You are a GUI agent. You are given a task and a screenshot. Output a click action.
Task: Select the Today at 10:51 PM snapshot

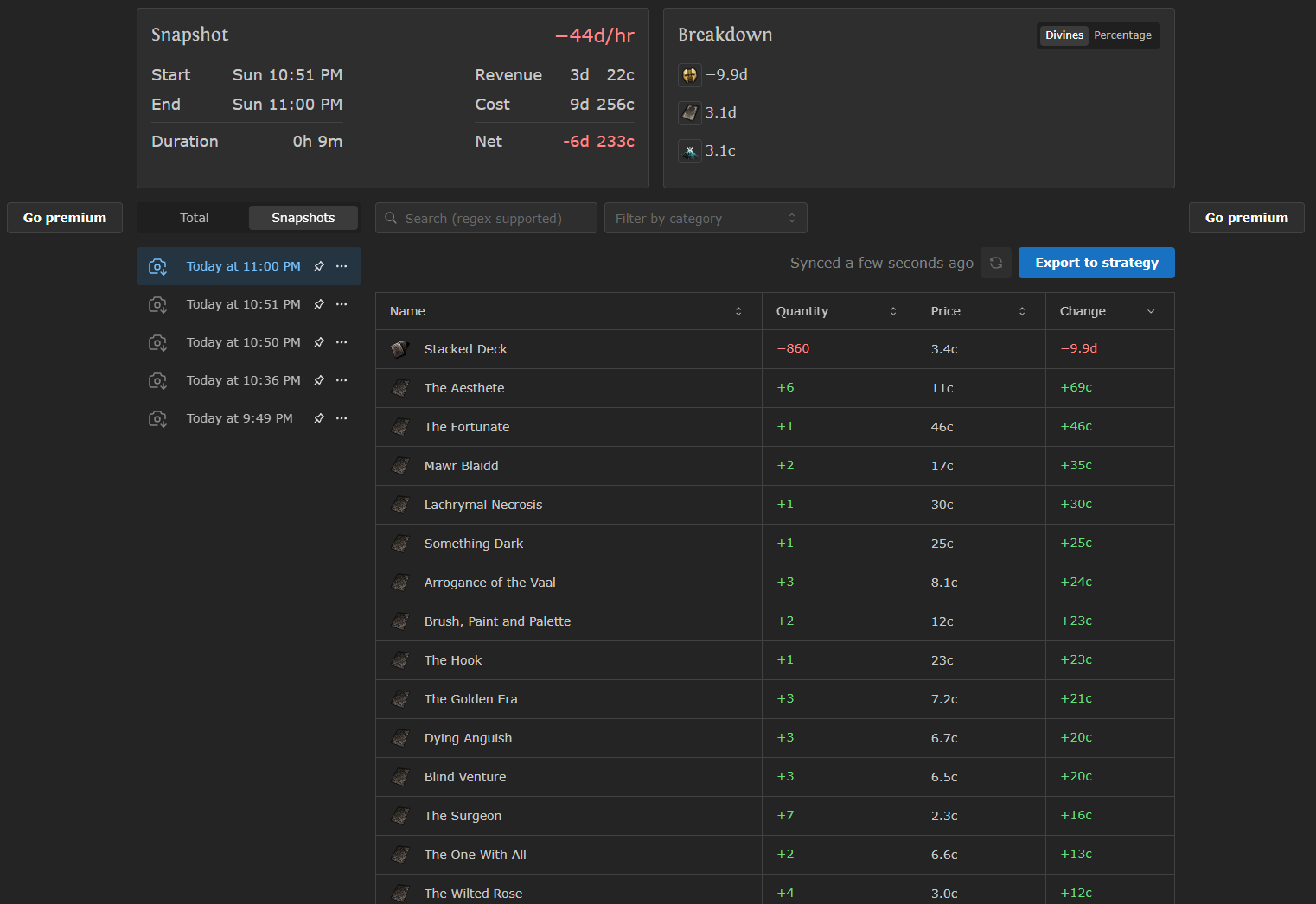[x=243, y=304]
